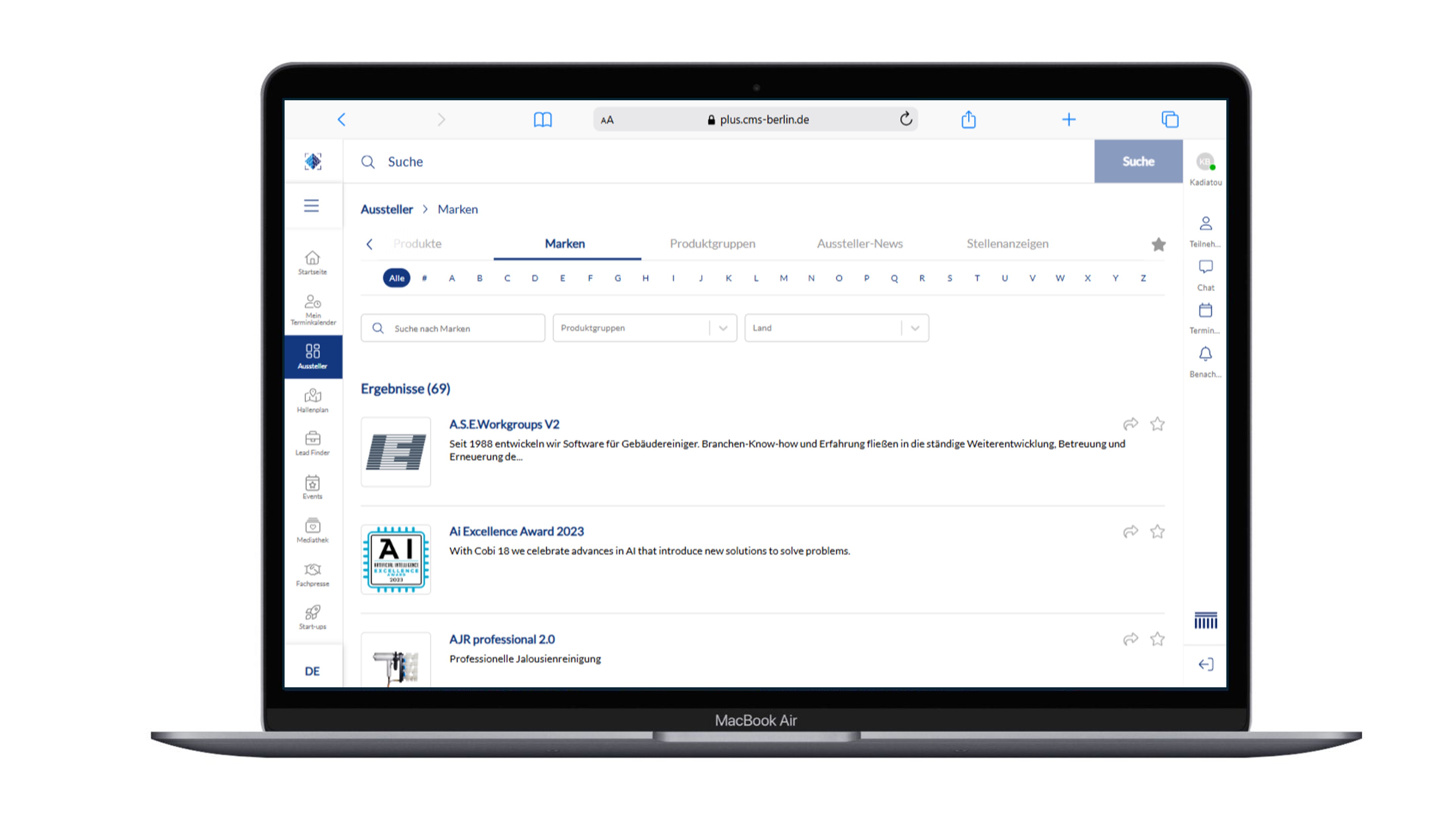Click Safari share icon
The width and height of the screenshot is (1456, 819).
[968, 119]
